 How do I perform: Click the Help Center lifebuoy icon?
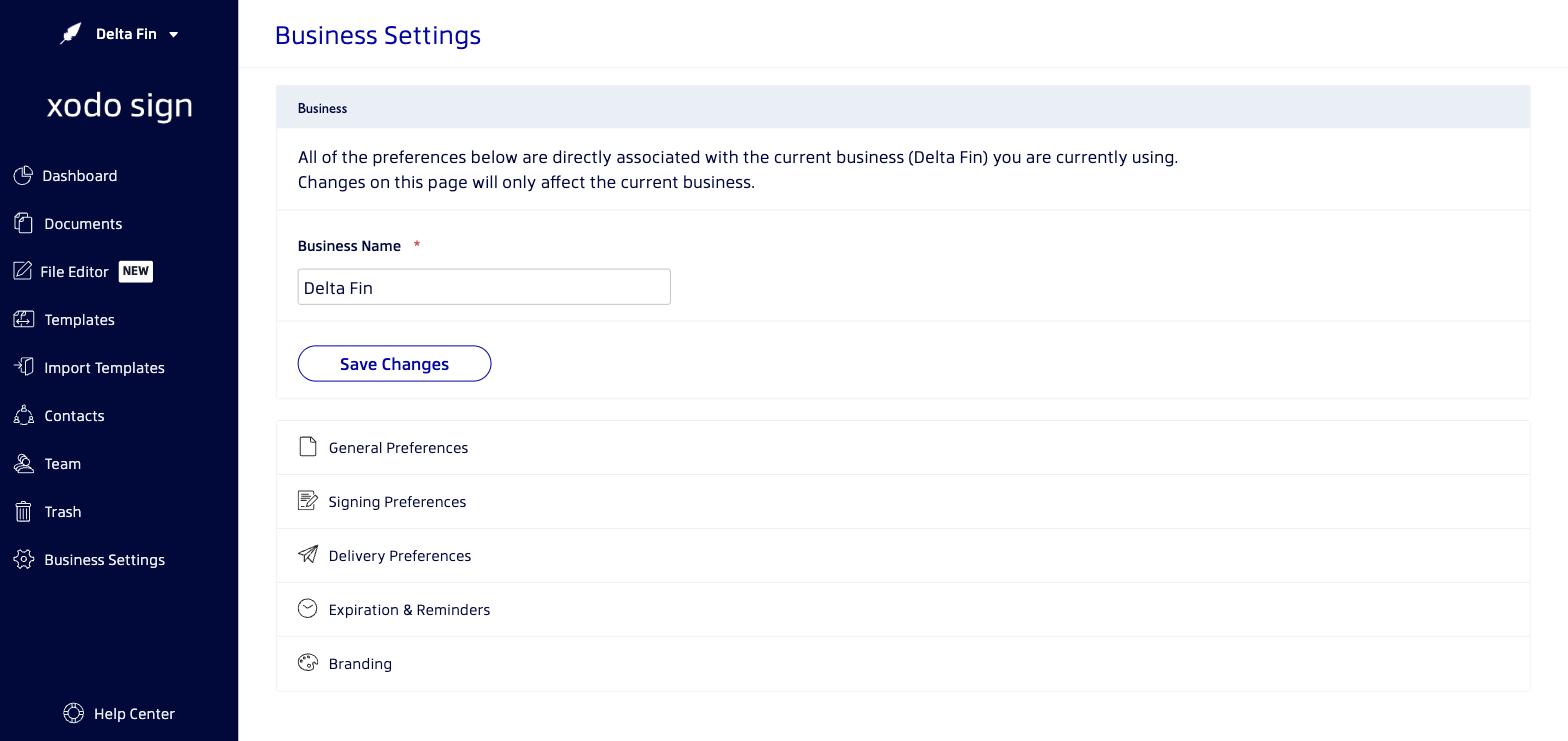coord(73,713)
